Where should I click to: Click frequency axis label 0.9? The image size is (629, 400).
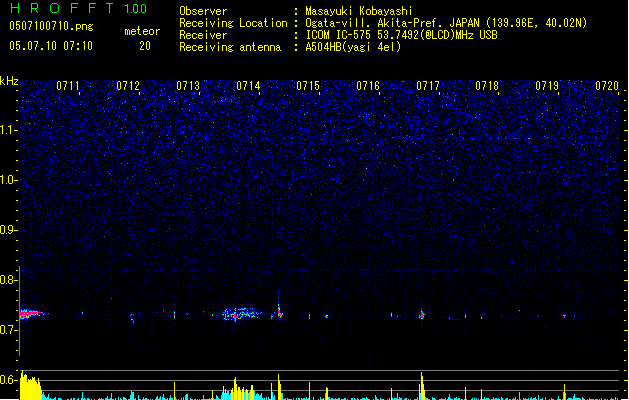(x=9, y=230)
